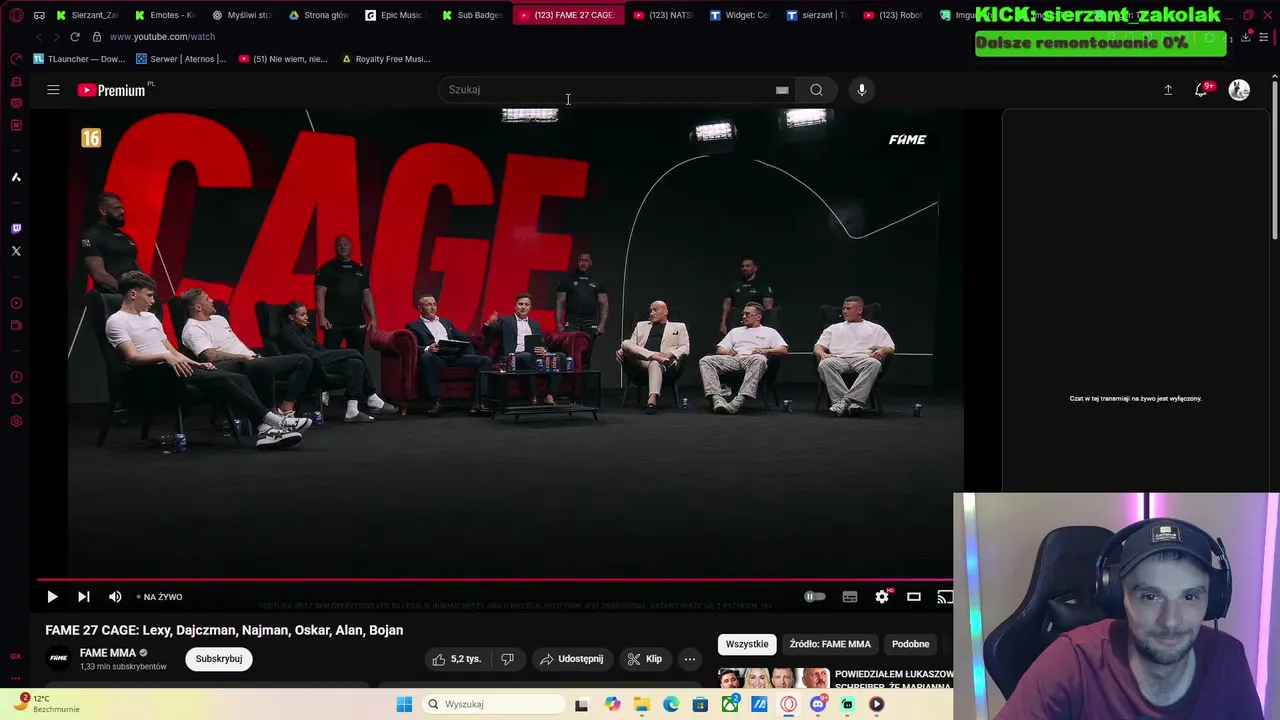Viewport: 1280px width, 720px height.
Task: Play the live stream video
Action: [x=52, y=597]
